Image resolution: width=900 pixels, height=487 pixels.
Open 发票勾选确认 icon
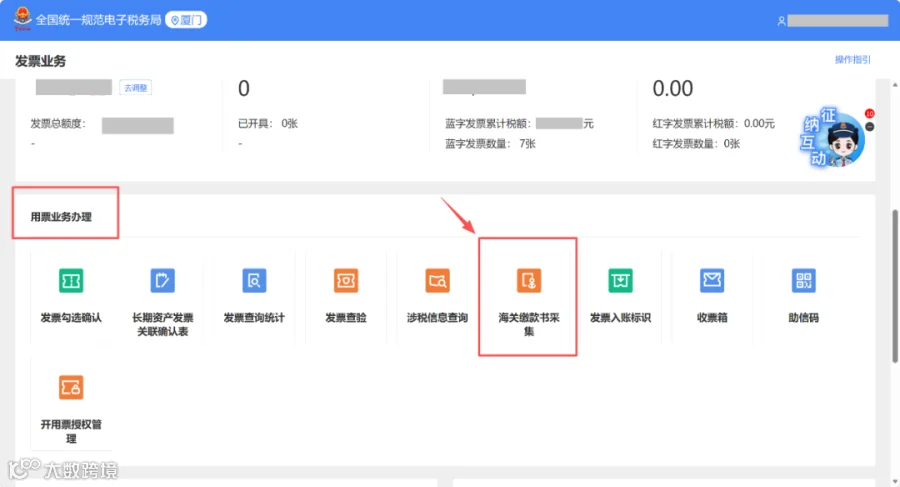point(71,281)
